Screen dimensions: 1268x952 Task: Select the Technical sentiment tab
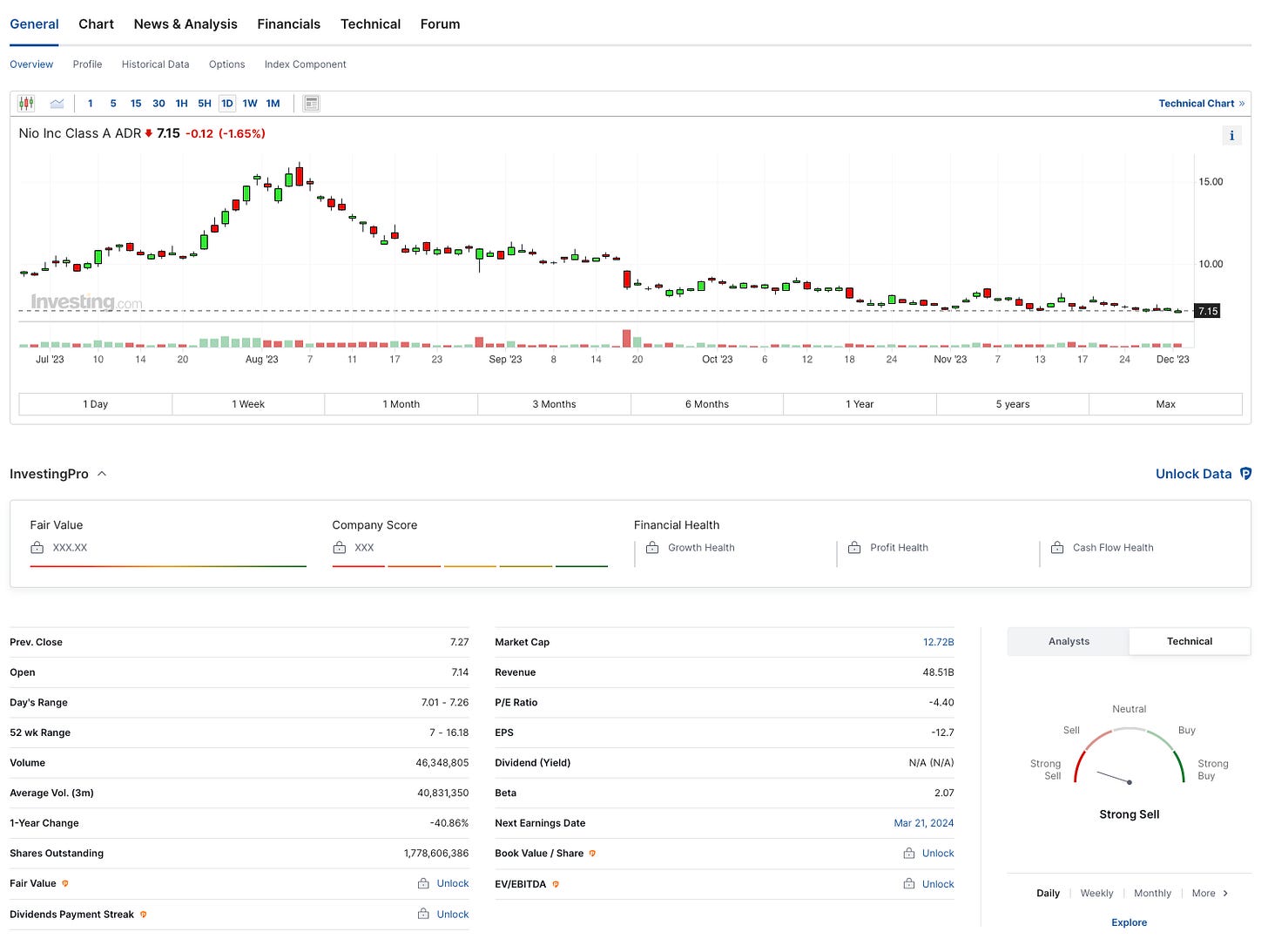pyautogui.click(x=1190, y=642)
